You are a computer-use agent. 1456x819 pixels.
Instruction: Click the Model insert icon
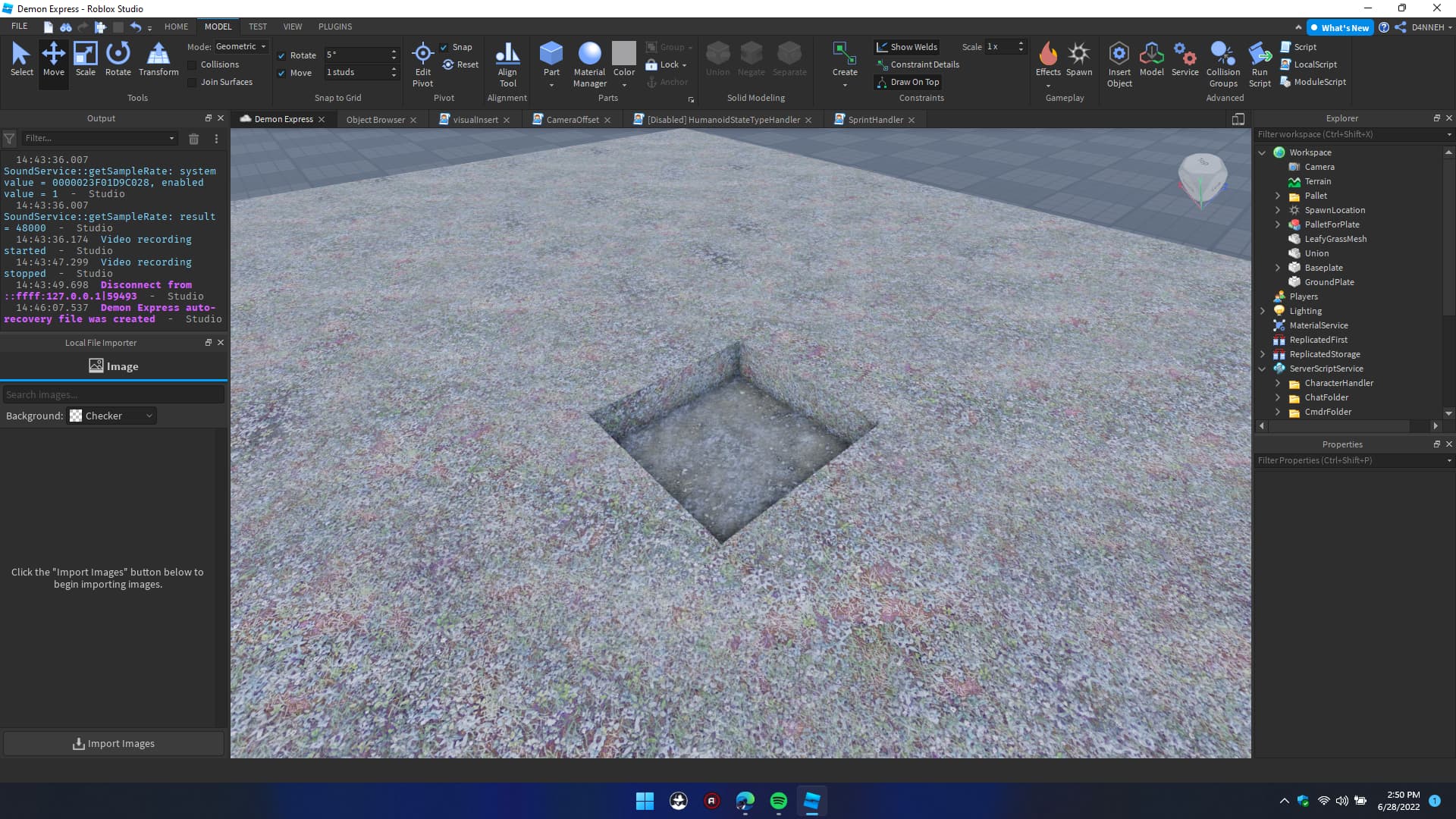click(1151, 59)
